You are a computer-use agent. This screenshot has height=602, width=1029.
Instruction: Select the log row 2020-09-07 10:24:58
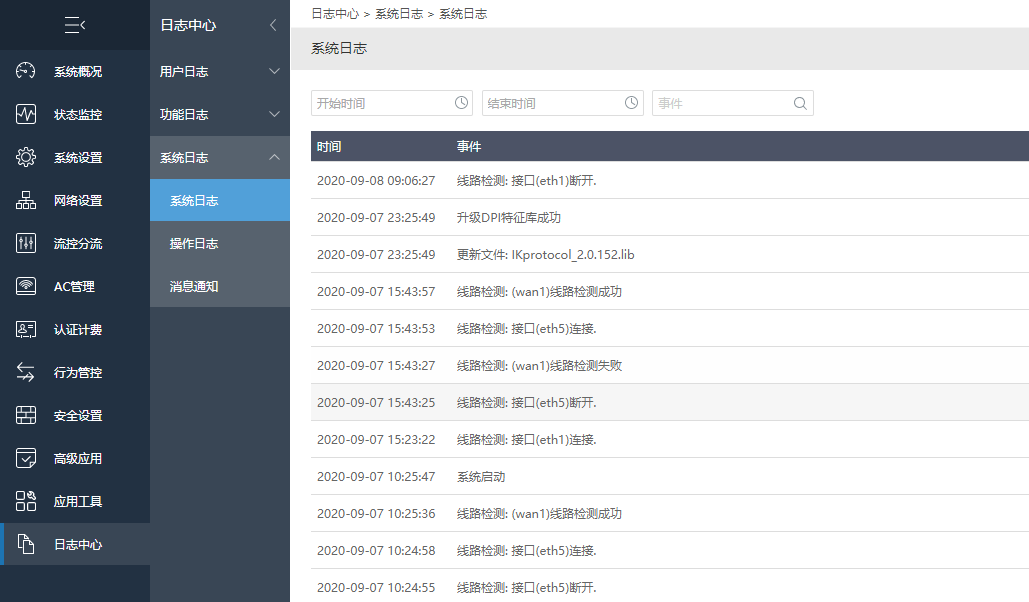[x=669, y=550]
